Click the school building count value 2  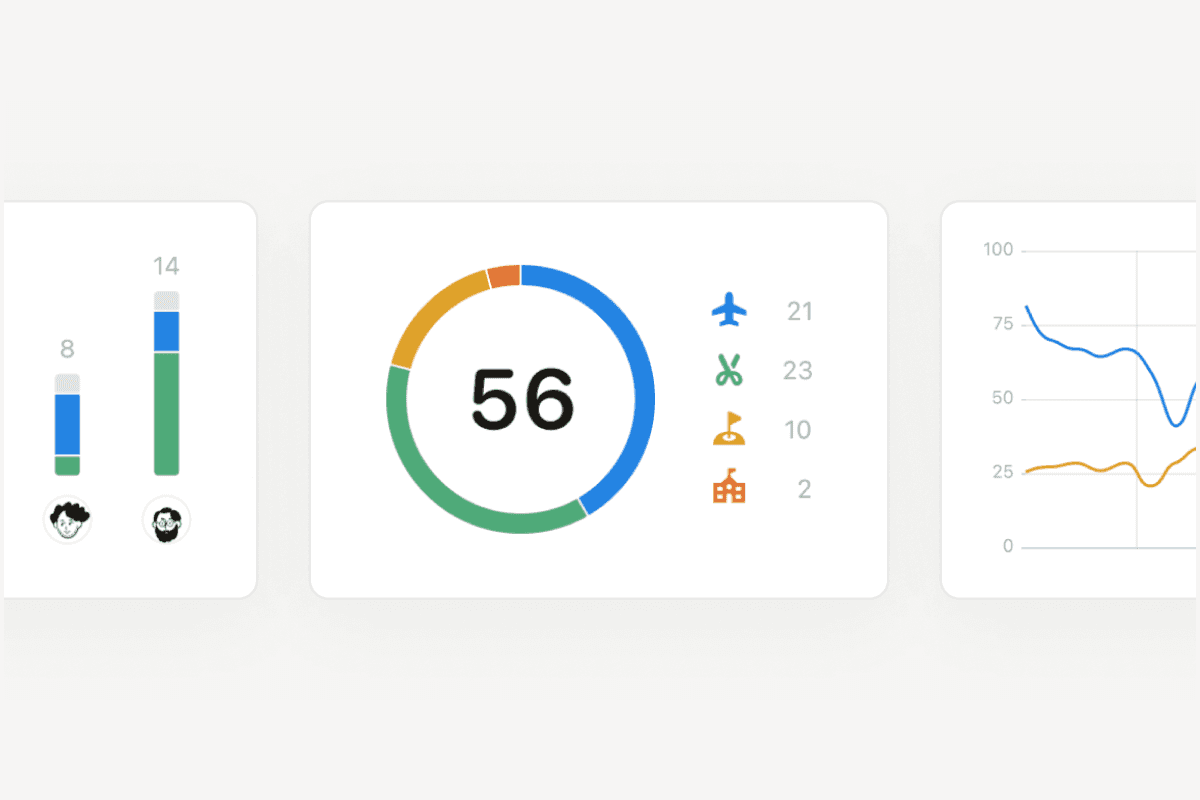(x=804, y=489)
